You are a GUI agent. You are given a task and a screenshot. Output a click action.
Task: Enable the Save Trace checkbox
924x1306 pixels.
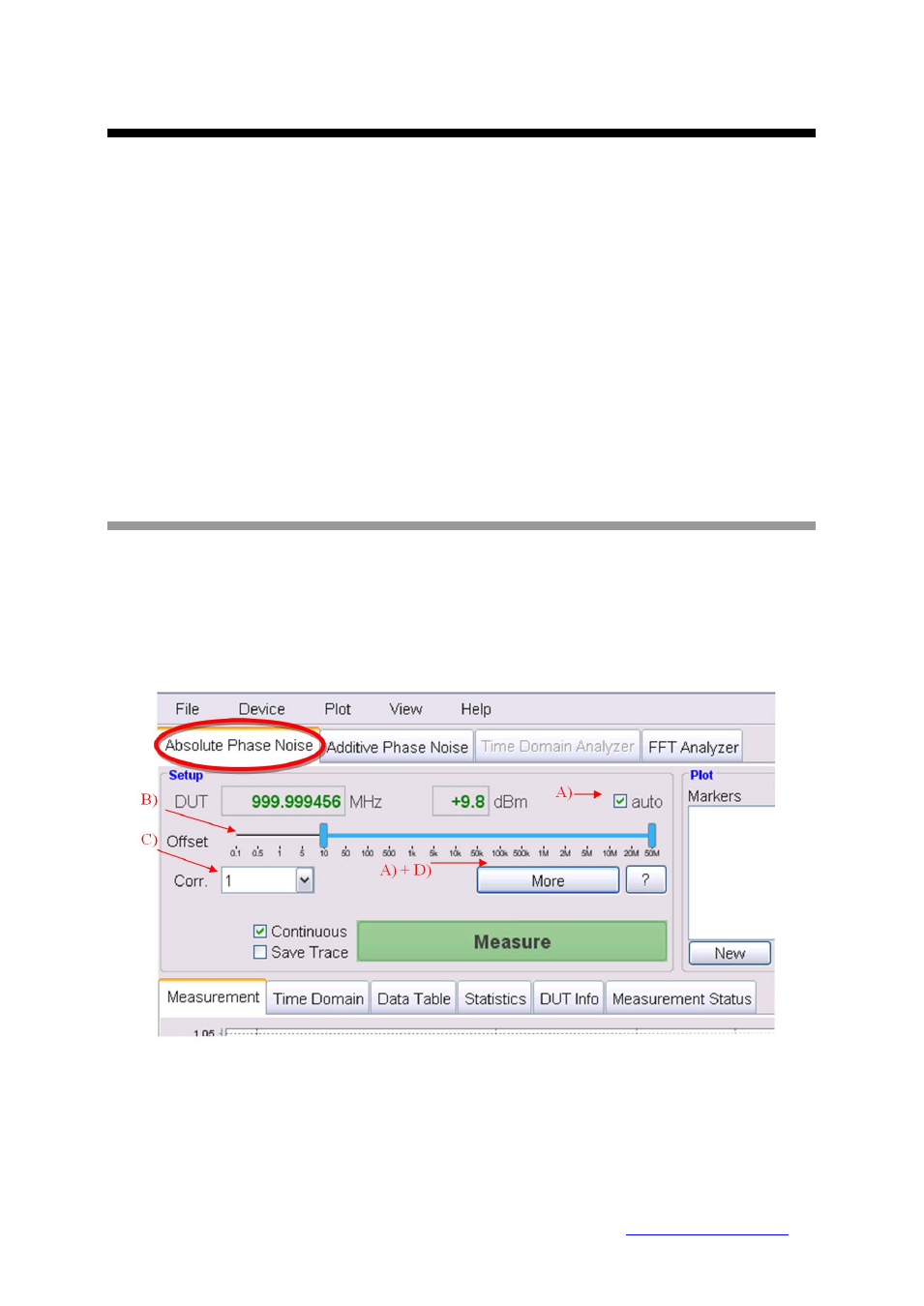(260, 952)
